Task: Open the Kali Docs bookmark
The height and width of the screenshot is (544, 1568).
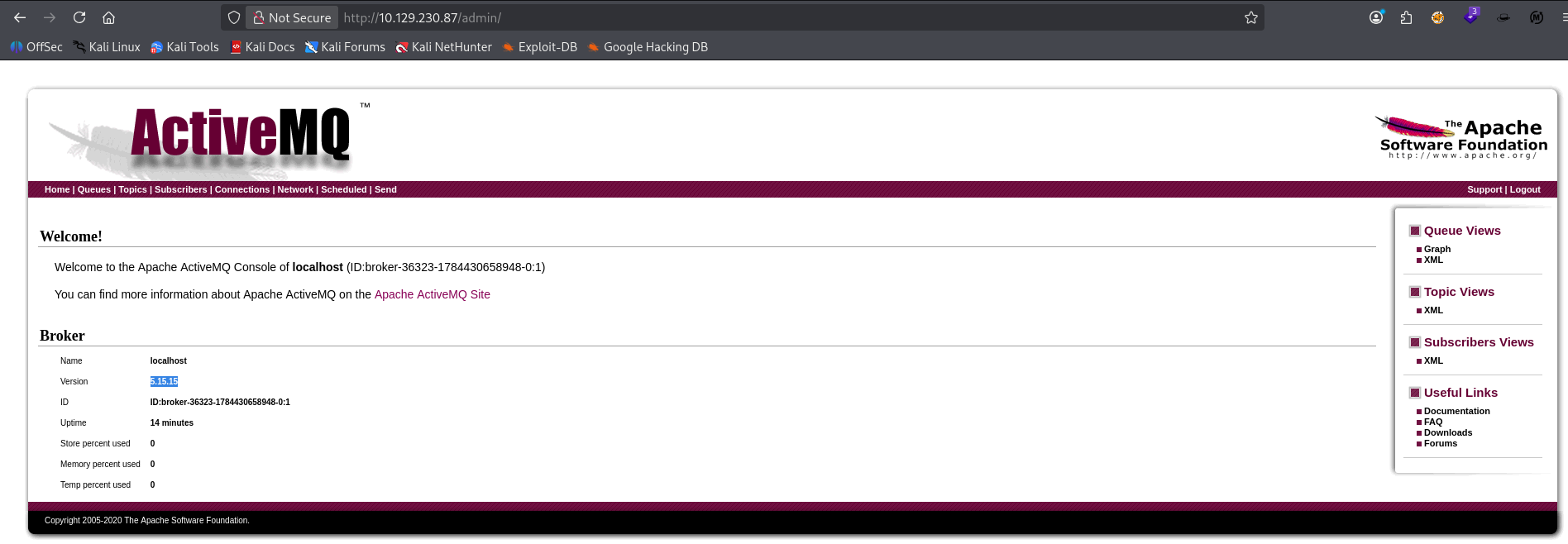Action: (262, 47)
